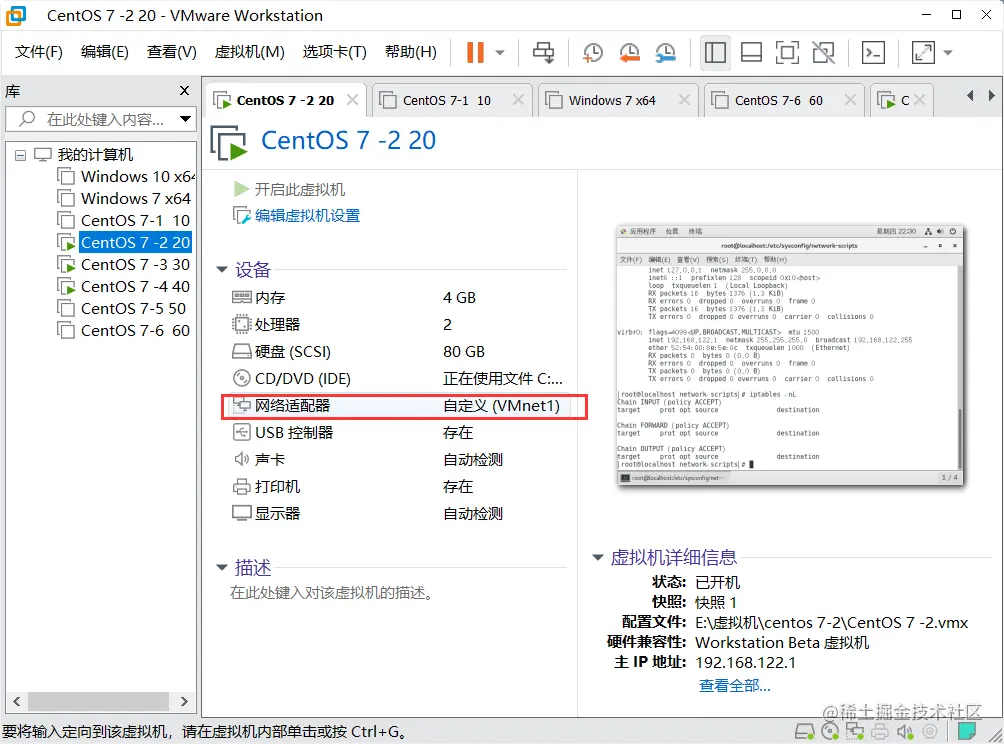
Task: Click the sound device status icon
Action: (x=905, y=732)
